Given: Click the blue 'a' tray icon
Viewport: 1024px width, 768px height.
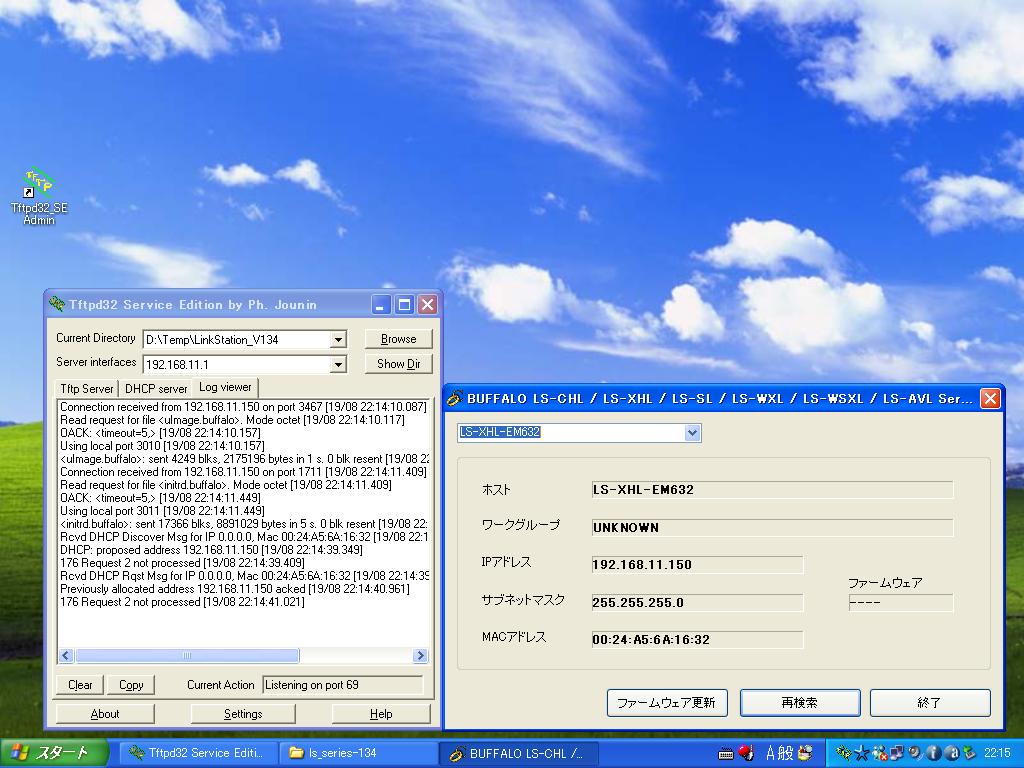Looking at the screenshot, I should (x=951, y=753).
